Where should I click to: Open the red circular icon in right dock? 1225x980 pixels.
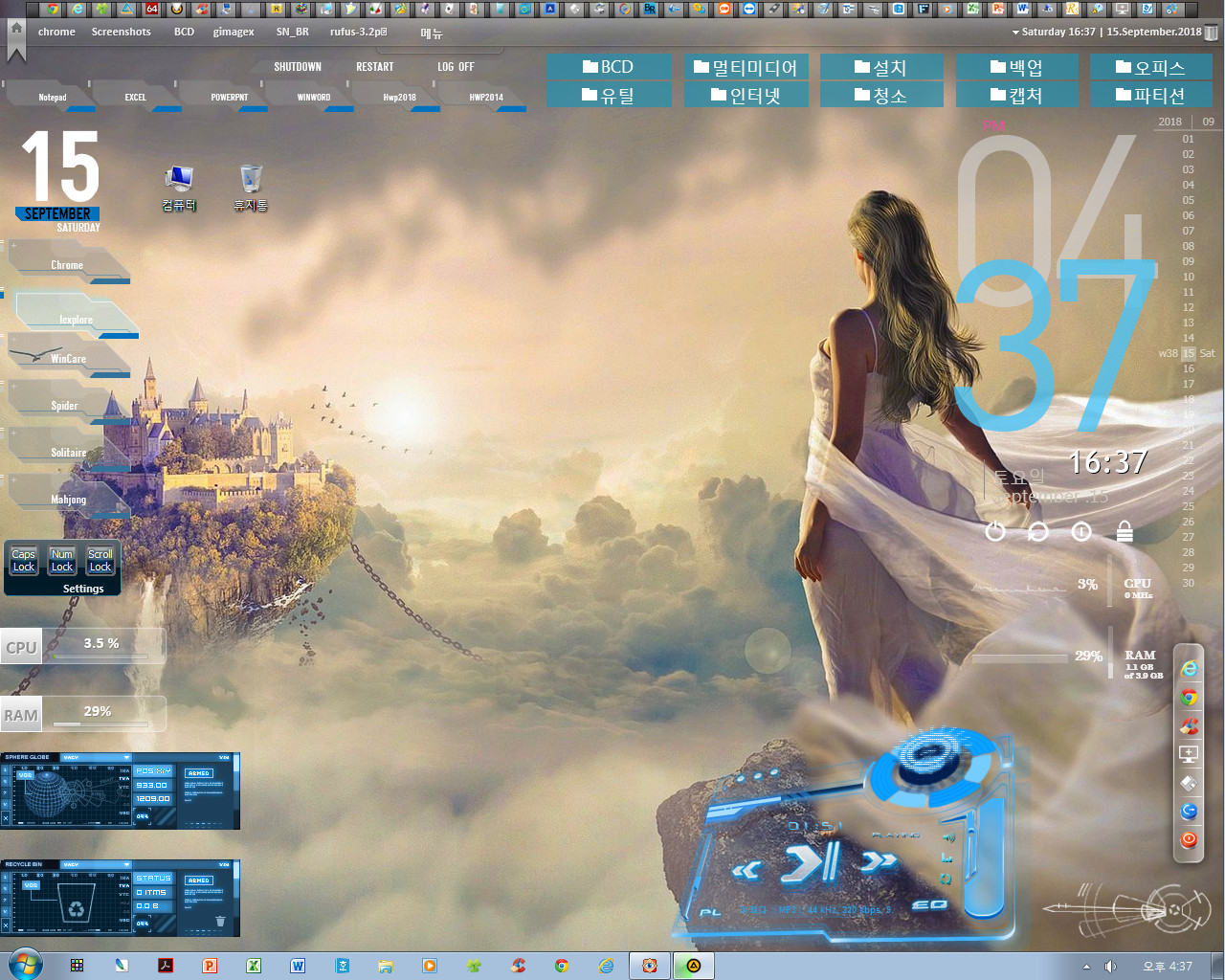[x=1189, y=839]
